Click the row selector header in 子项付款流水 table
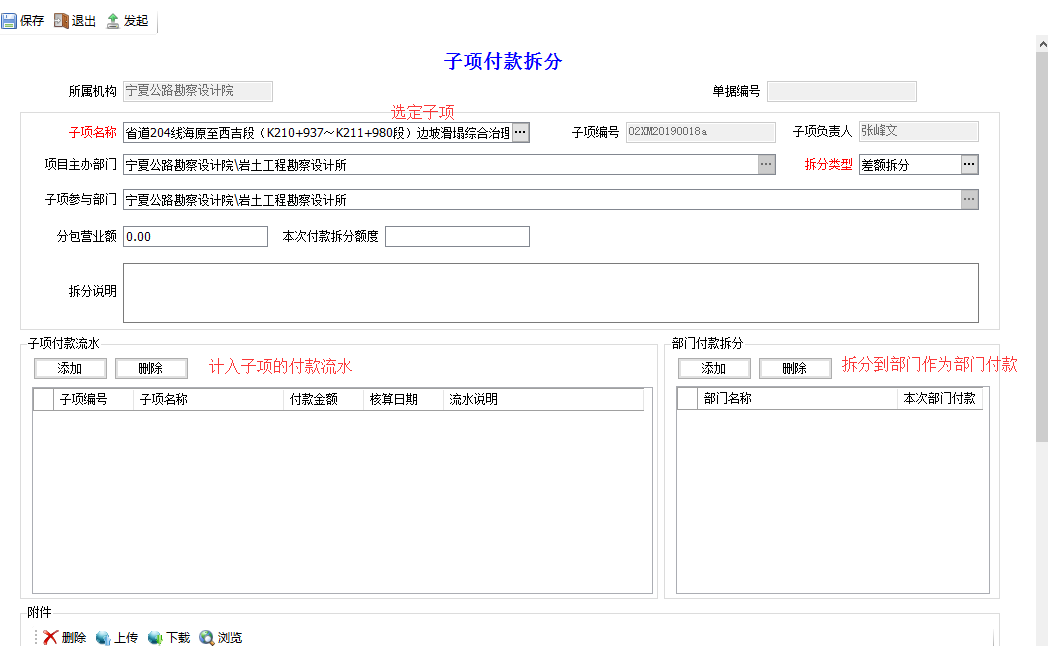The height and width of the screenshot is (646, 1048). tap(43, 399)
